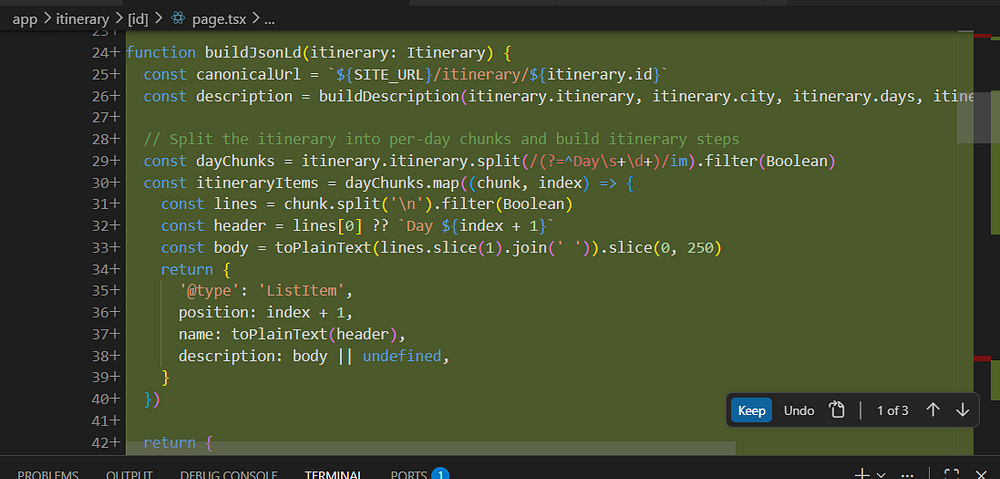Select the '[id]' breadcrumb folder
1000x479 pixels.
coord(138,19)
